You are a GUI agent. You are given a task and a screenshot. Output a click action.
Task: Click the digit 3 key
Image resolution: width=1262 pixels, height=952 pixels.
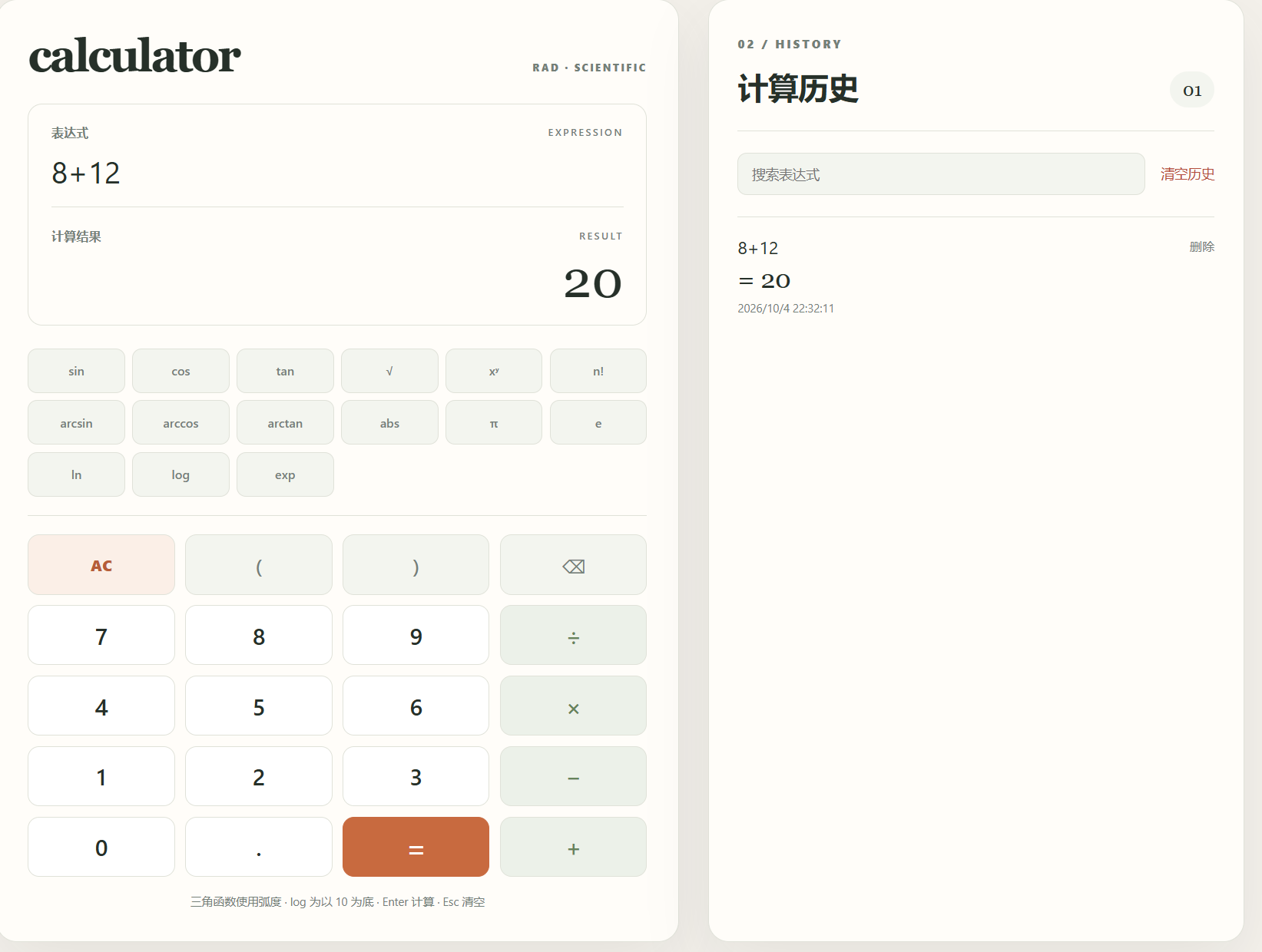[x=416, y=777]
